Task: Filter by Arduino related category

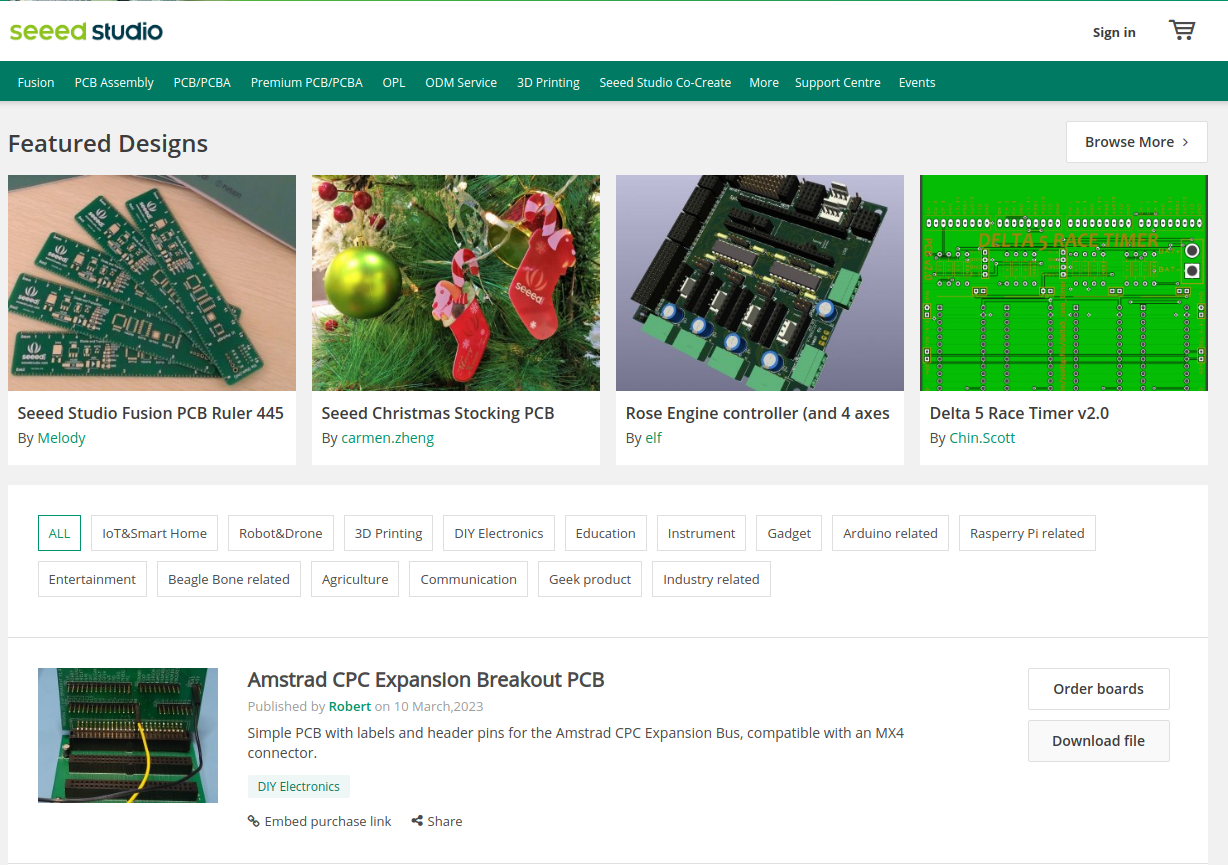Action: pyautogui.click(x=890, y=533)
